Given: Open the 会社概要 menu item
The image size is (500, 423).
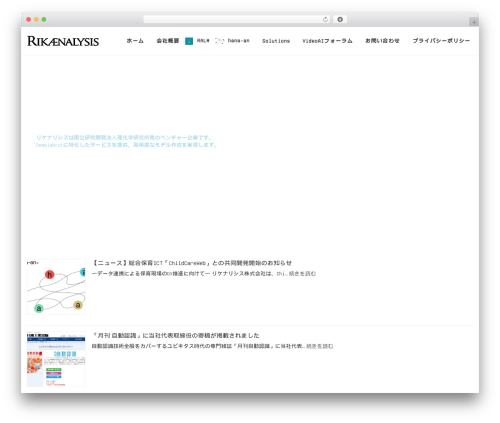Looking at the screenshot, I should 168,41.
